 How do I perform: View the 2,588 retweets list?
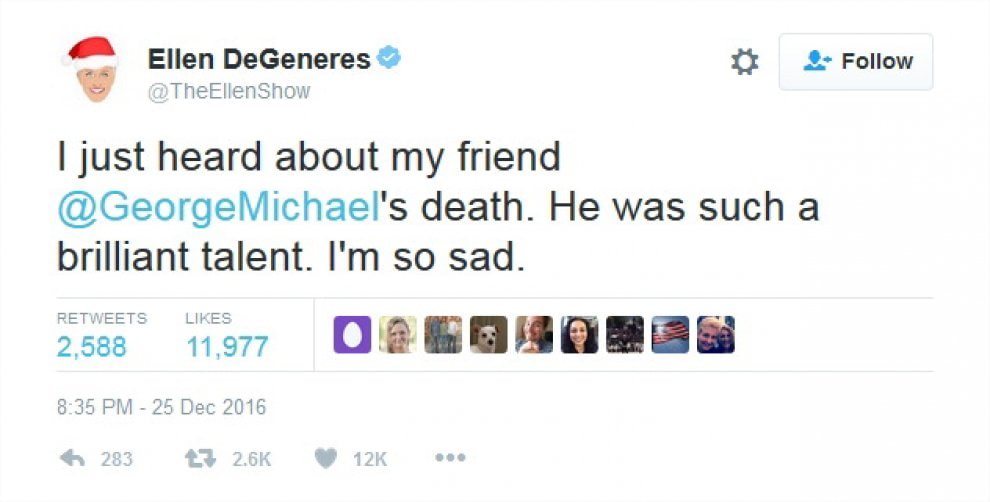pos(92,347)
